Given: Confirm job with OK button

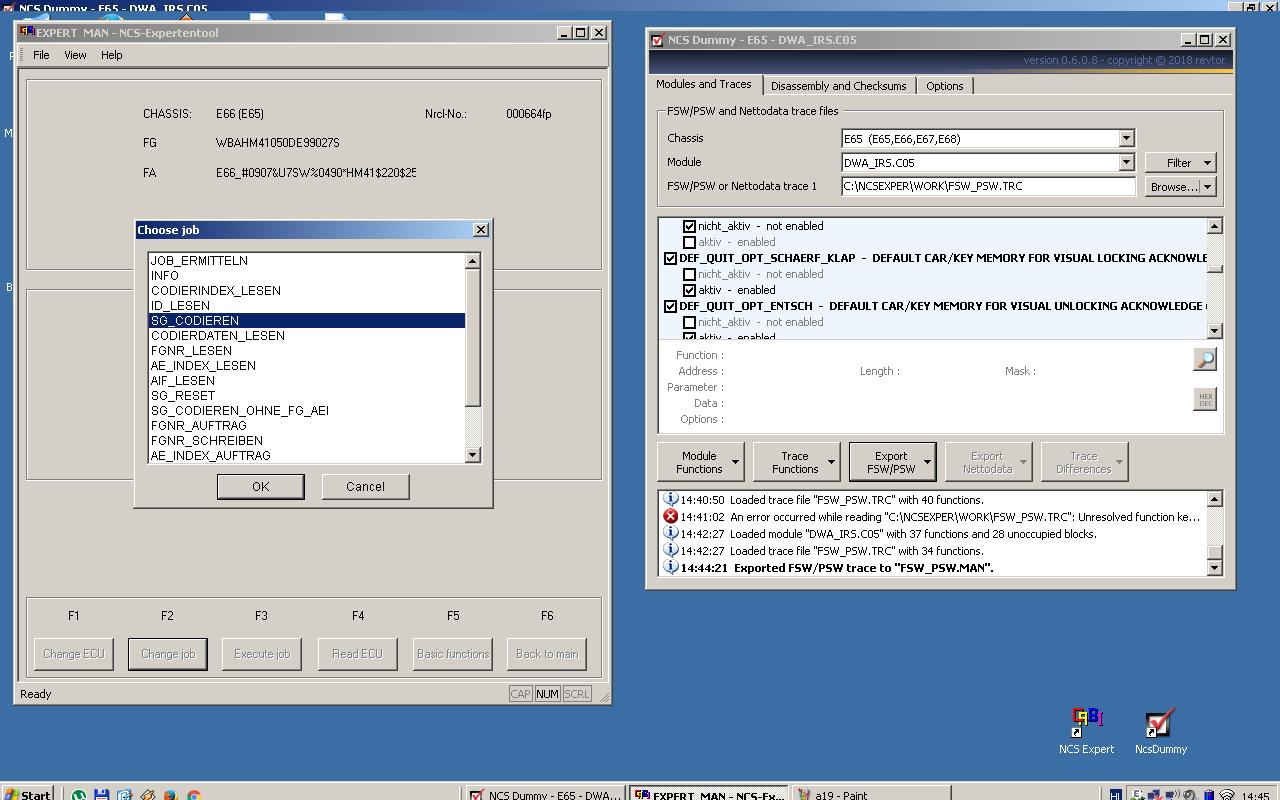Looking at the screenshot, I should pyautogui.click(x=260, y=486).
